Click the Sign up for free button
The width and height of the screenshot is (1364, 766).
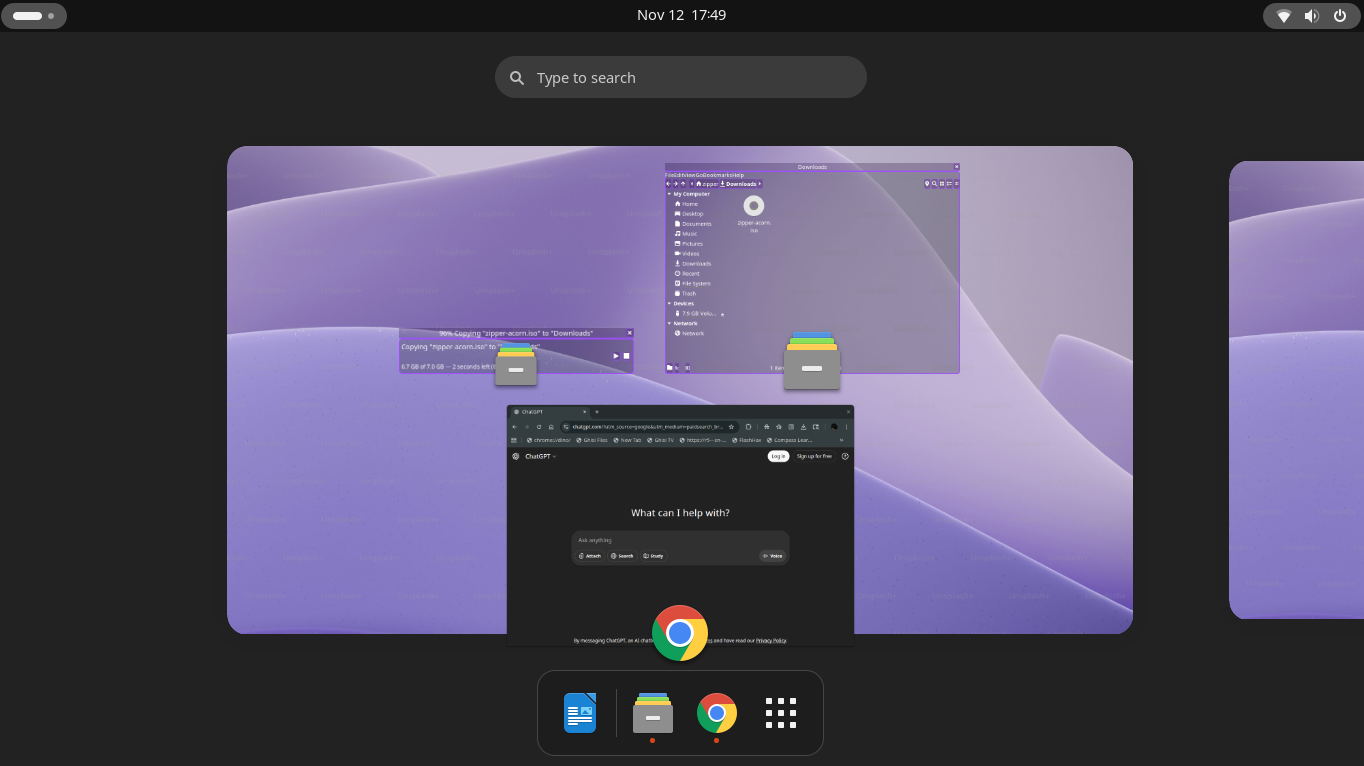pos(814,456)
